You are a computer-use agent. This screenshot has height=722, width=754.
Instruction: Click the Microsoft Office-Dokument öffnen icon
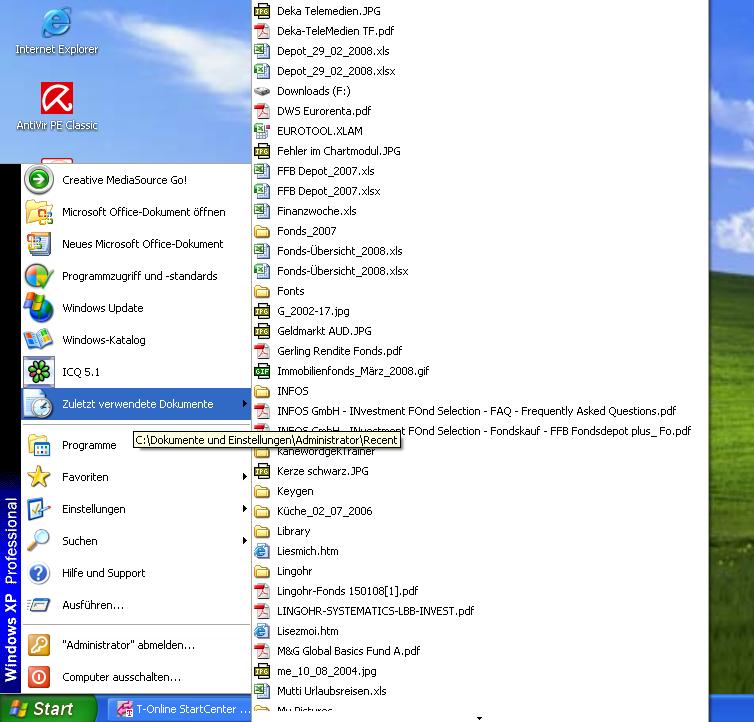(x=39, y=212)
